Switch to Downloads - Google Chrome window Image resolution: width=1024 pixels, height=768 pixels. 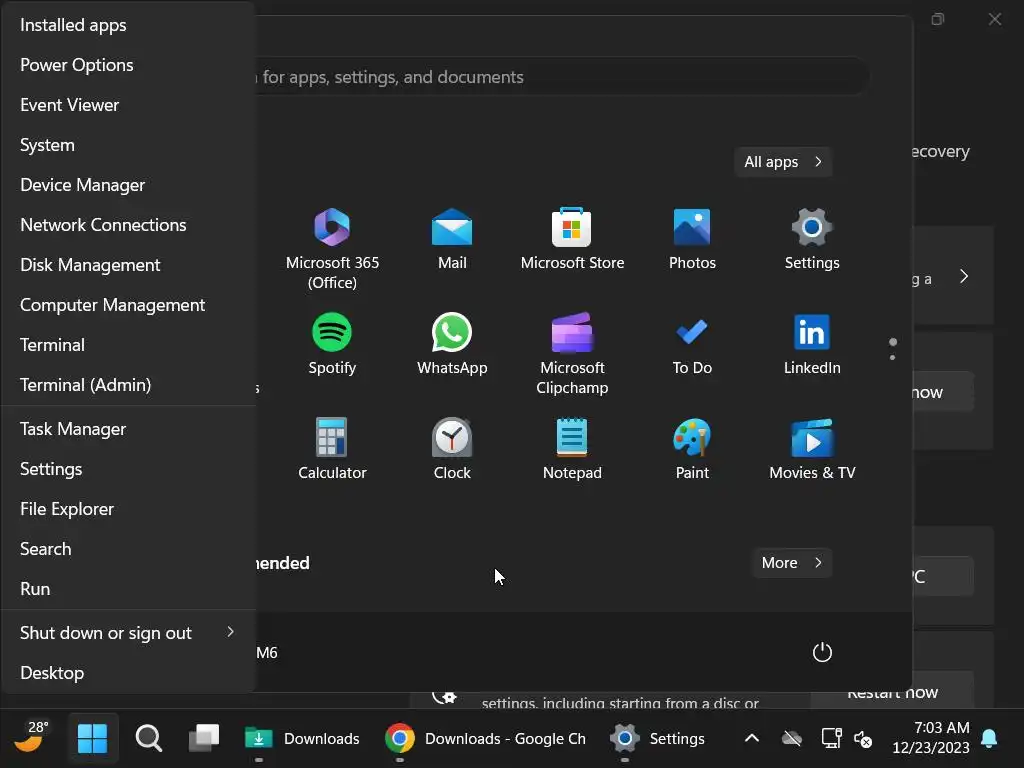(486, 738)
